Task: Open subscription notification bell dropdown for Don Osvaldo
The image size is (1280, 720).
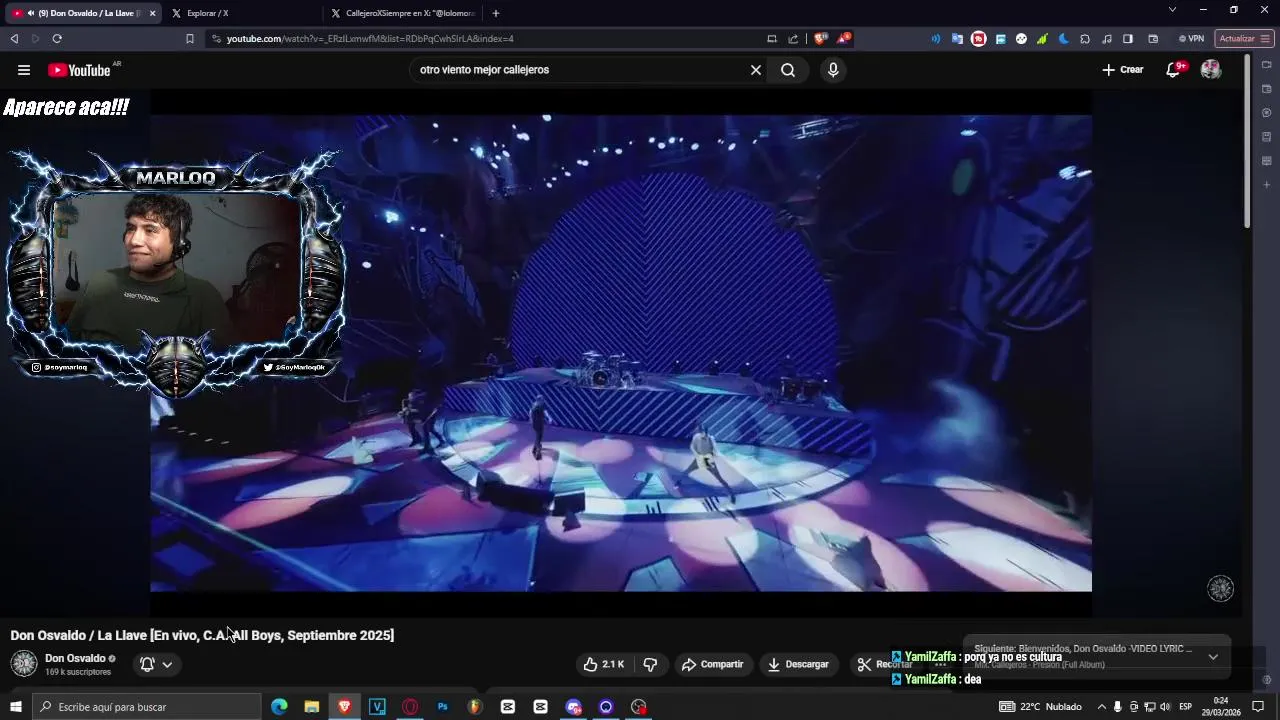Action: click(x=156, y=664)
